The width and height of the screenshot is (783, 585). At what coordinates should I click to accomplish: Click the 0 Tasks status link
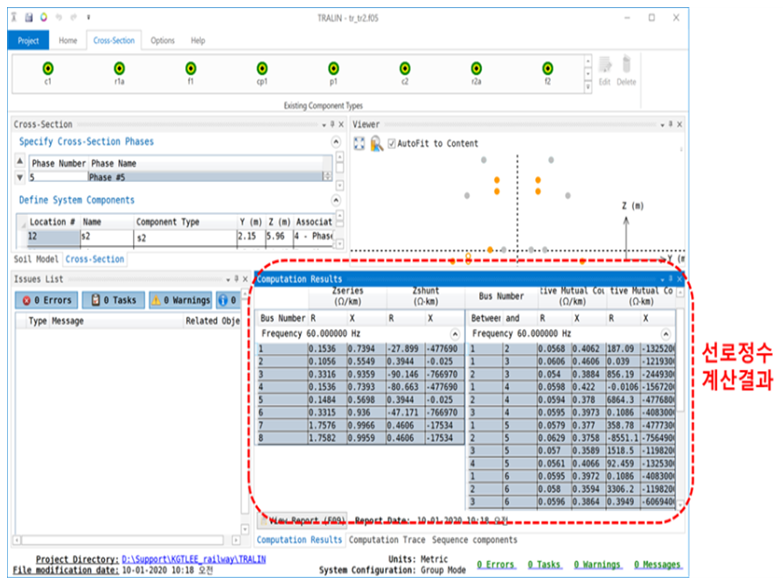(x=544, y=565)
